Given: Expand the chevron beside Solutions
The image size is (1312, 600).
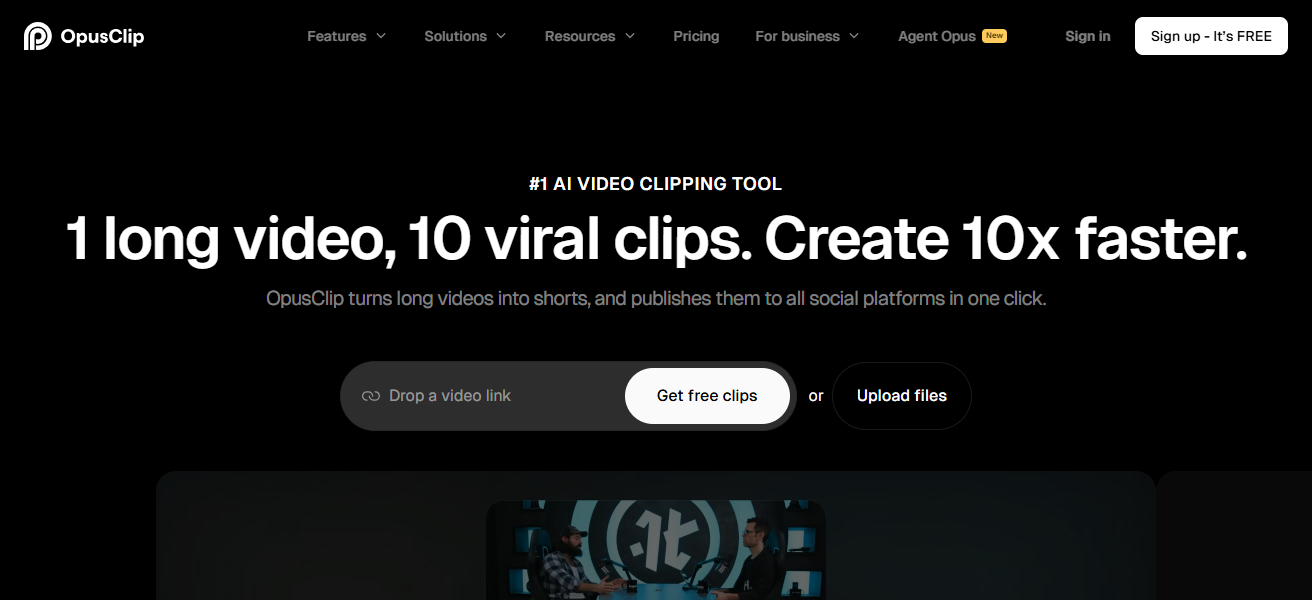Looking at the screenshot, I should [501, 36].
